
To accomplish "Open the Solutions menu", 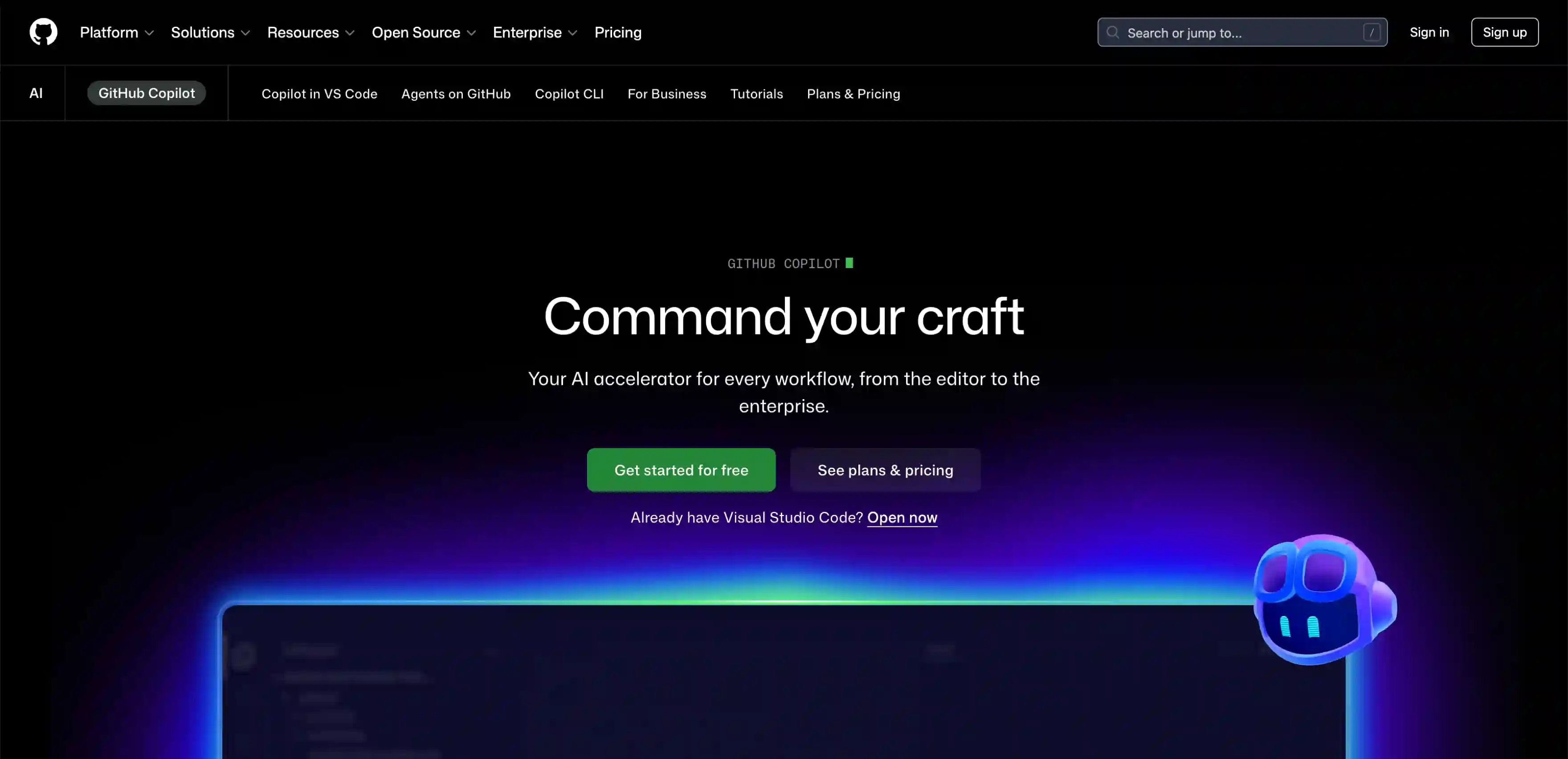I will coord(210,32).
